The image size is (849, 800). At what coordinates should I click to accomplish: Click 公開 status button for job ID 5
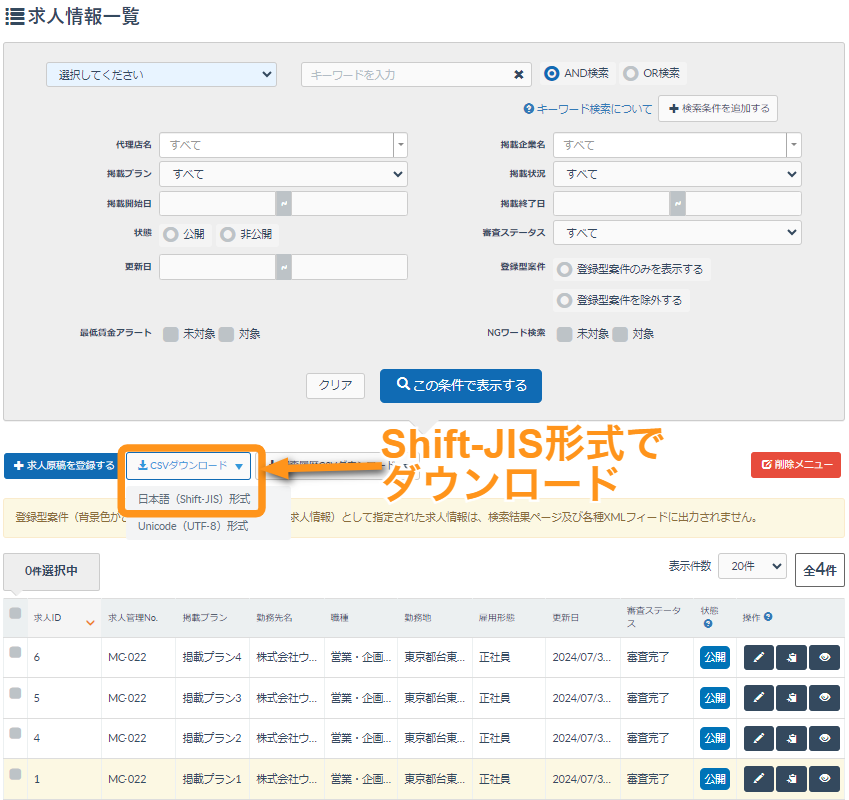(x=715, y=698)
